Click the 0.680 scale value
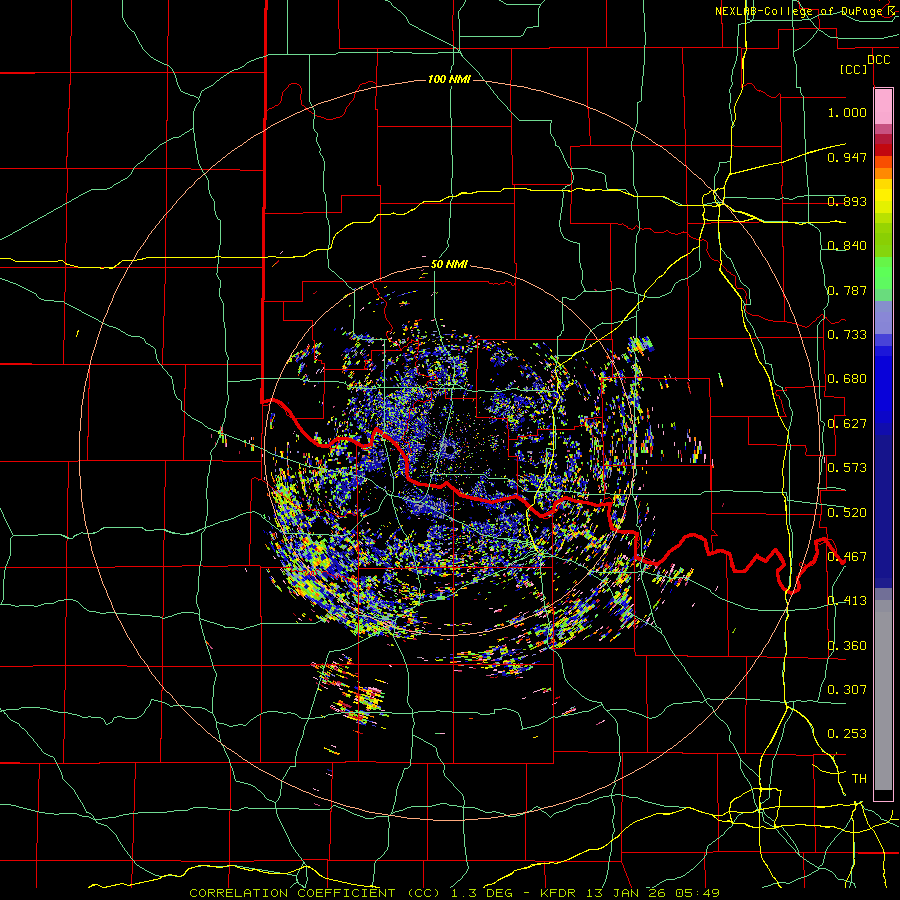 [x=847, y=379]
